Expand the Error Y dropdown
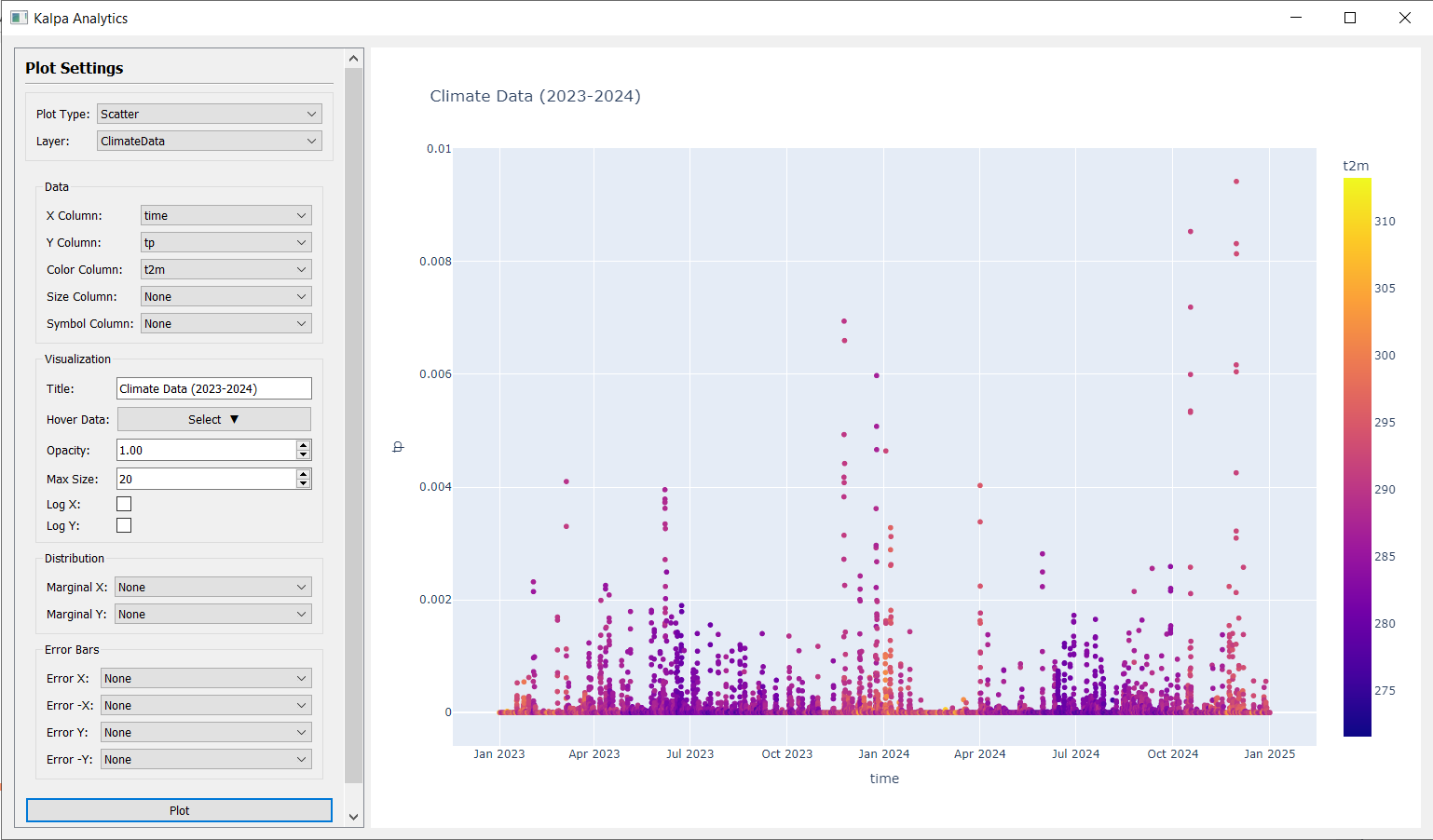 pyautogui.click(x=205, y=732)
